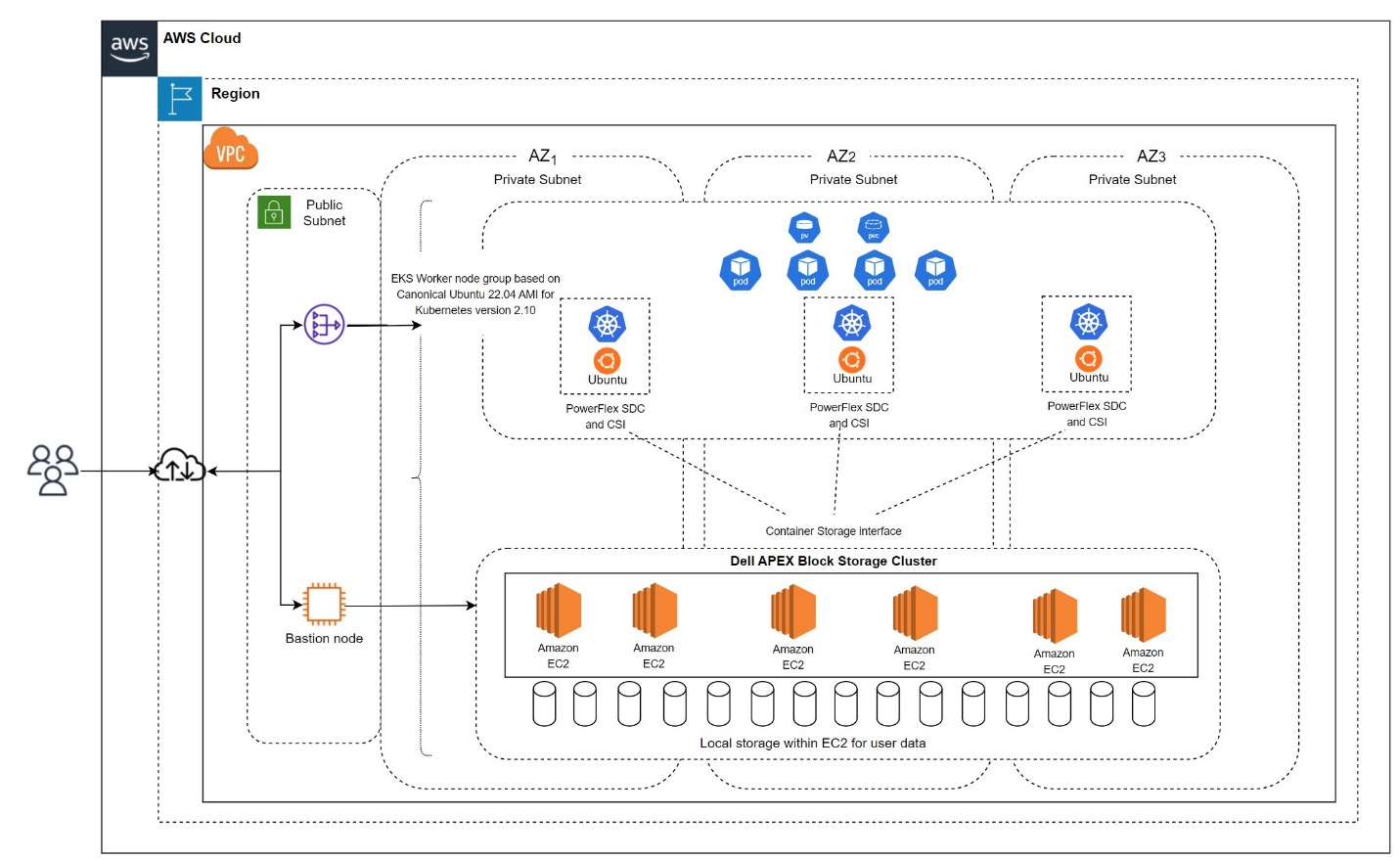Click the fifth Amazon EC2 icon from the left

1055,616
